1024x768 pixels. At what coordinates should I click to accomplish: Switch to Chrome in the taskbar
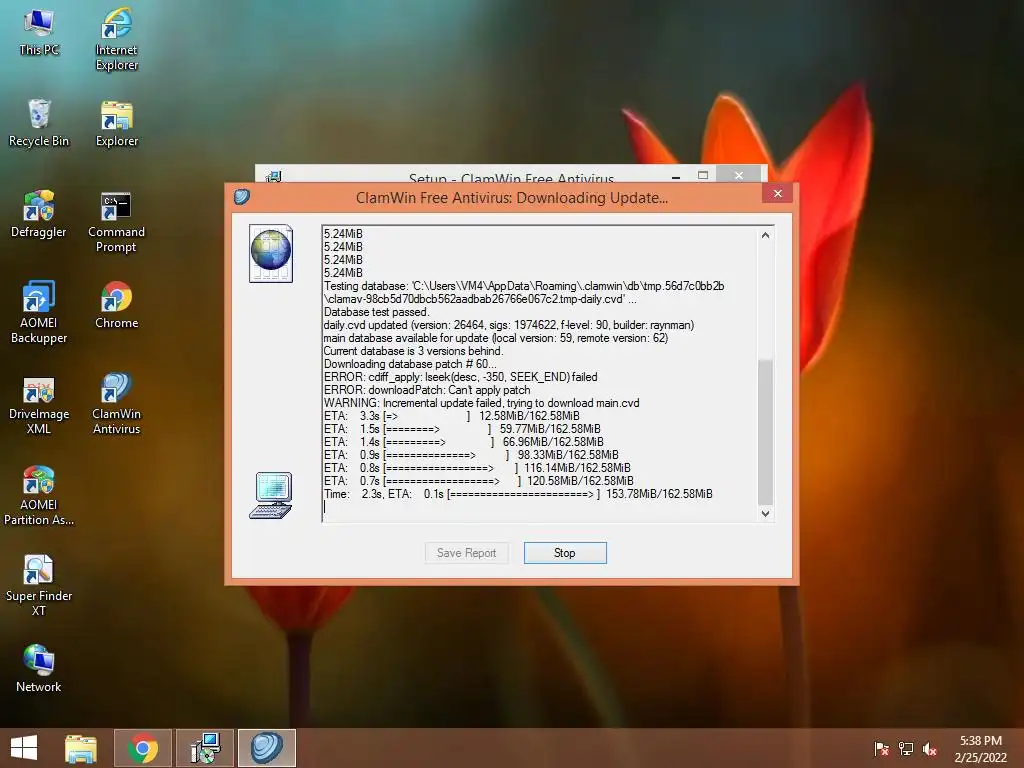[143, 748]
